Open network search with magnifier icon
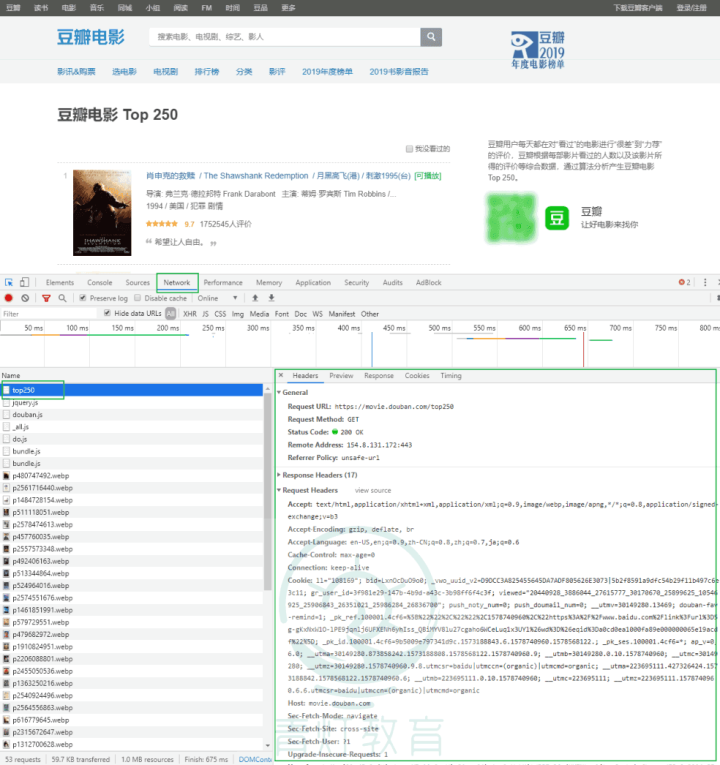The width and height of the screenshot is (720, 765). click(62, 298)
